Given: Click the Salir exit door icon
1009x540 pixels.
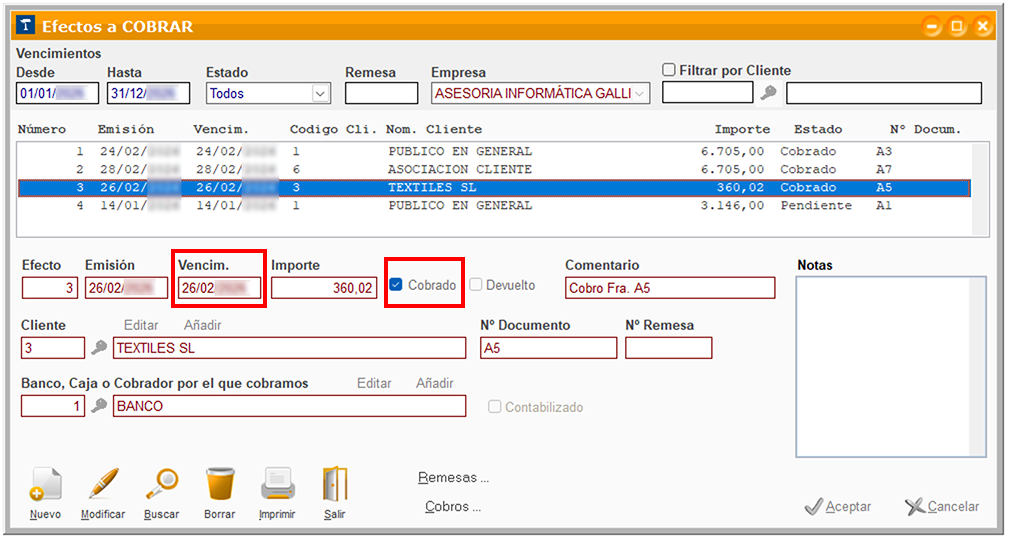Looking at the screenshot, I should pyautogui.click(x=334, y=485).
